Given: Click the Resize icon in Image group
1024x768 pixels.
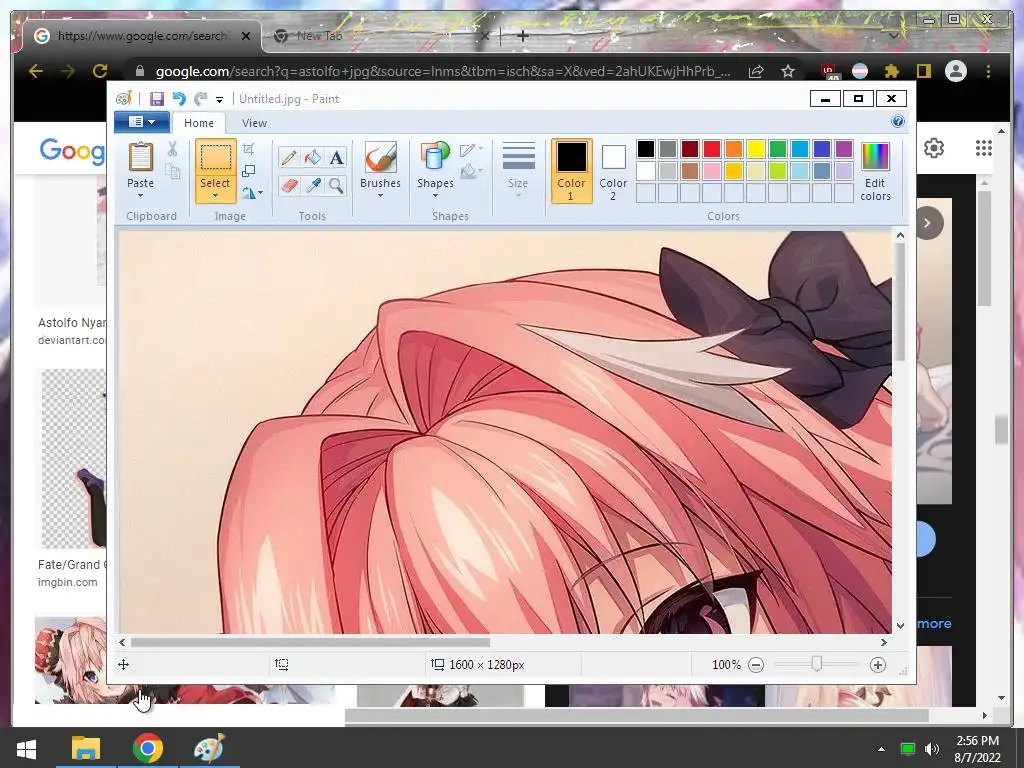Looking at the screenshot, I should click(x=249, y=171).
